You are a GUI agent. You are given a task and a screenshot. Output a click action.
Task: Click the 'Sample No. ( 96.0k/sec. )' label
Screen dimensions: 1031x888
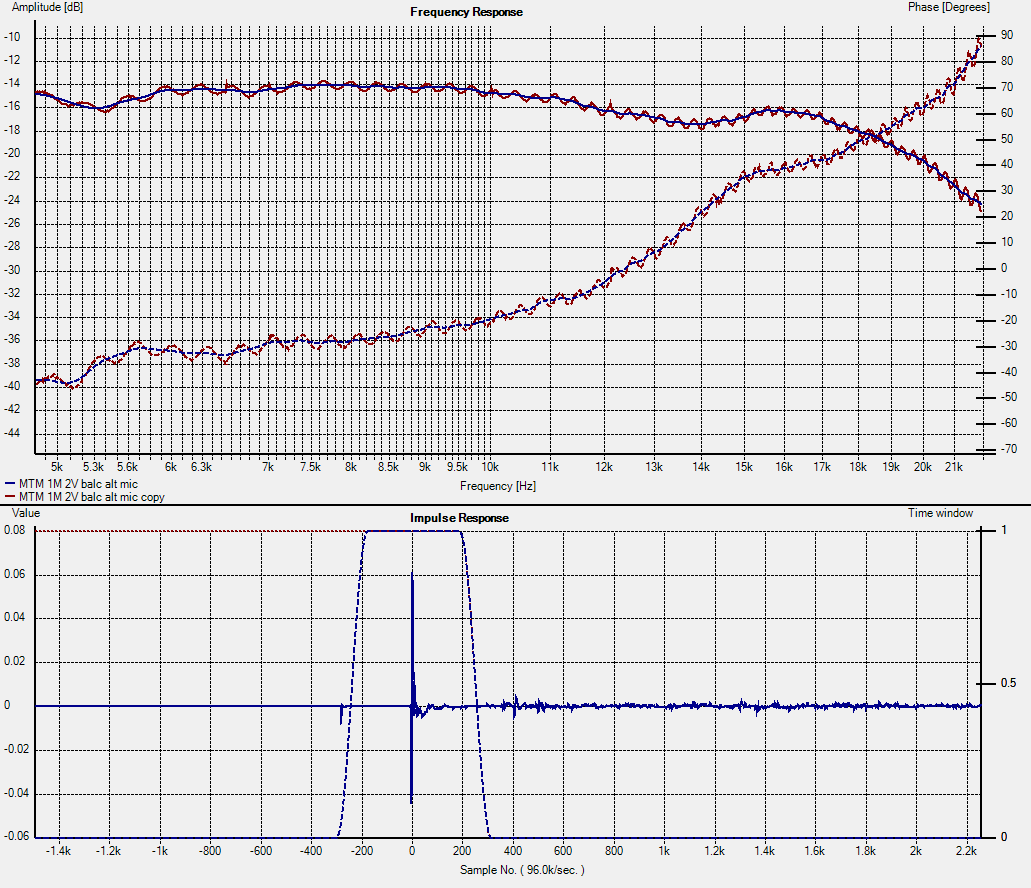(522, 870)
